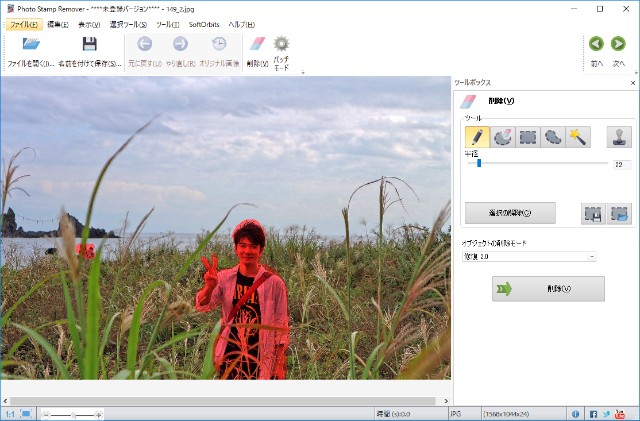
Task: Click the large green-arrow remove button
Action: pyautogui.click(x=548, y=289)
